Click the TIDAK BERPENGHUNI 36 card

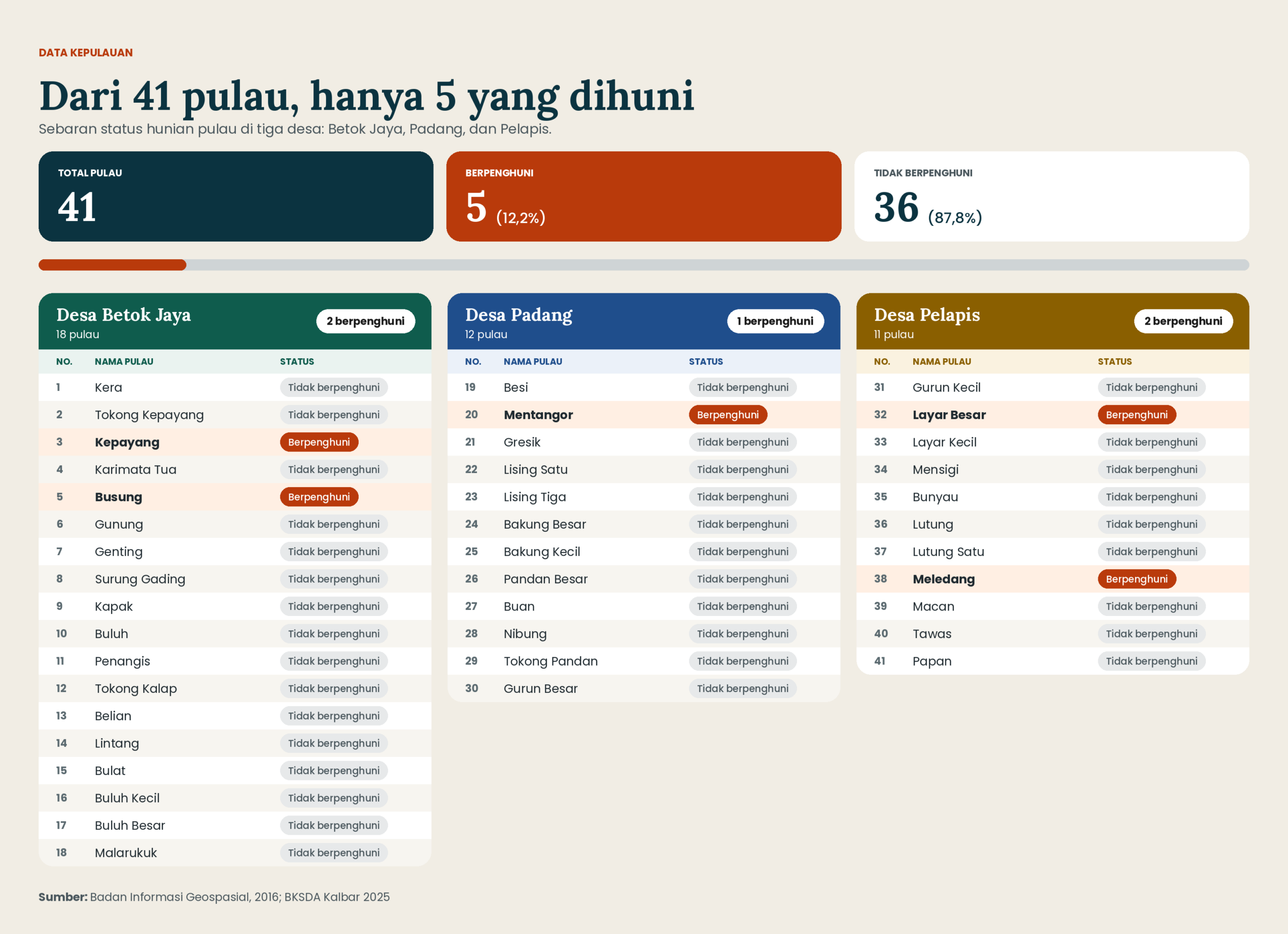point(1051,196)
